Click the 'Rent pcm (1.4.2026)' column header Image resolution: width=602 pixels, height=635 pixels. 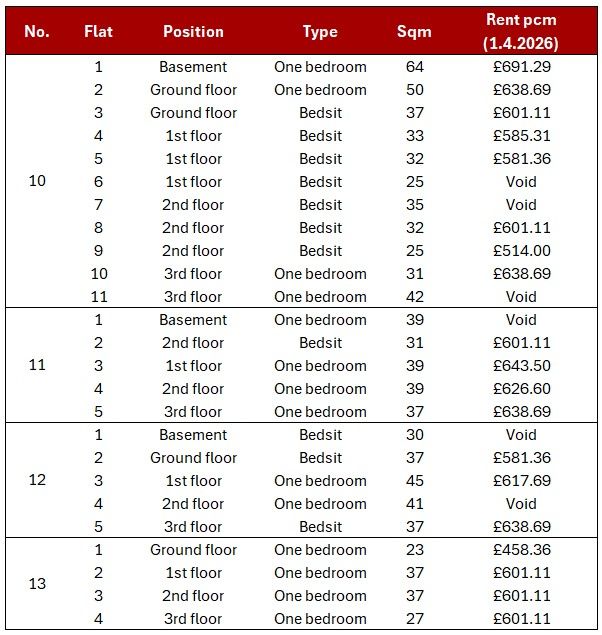pyautogui.click(x=521, y=31)
